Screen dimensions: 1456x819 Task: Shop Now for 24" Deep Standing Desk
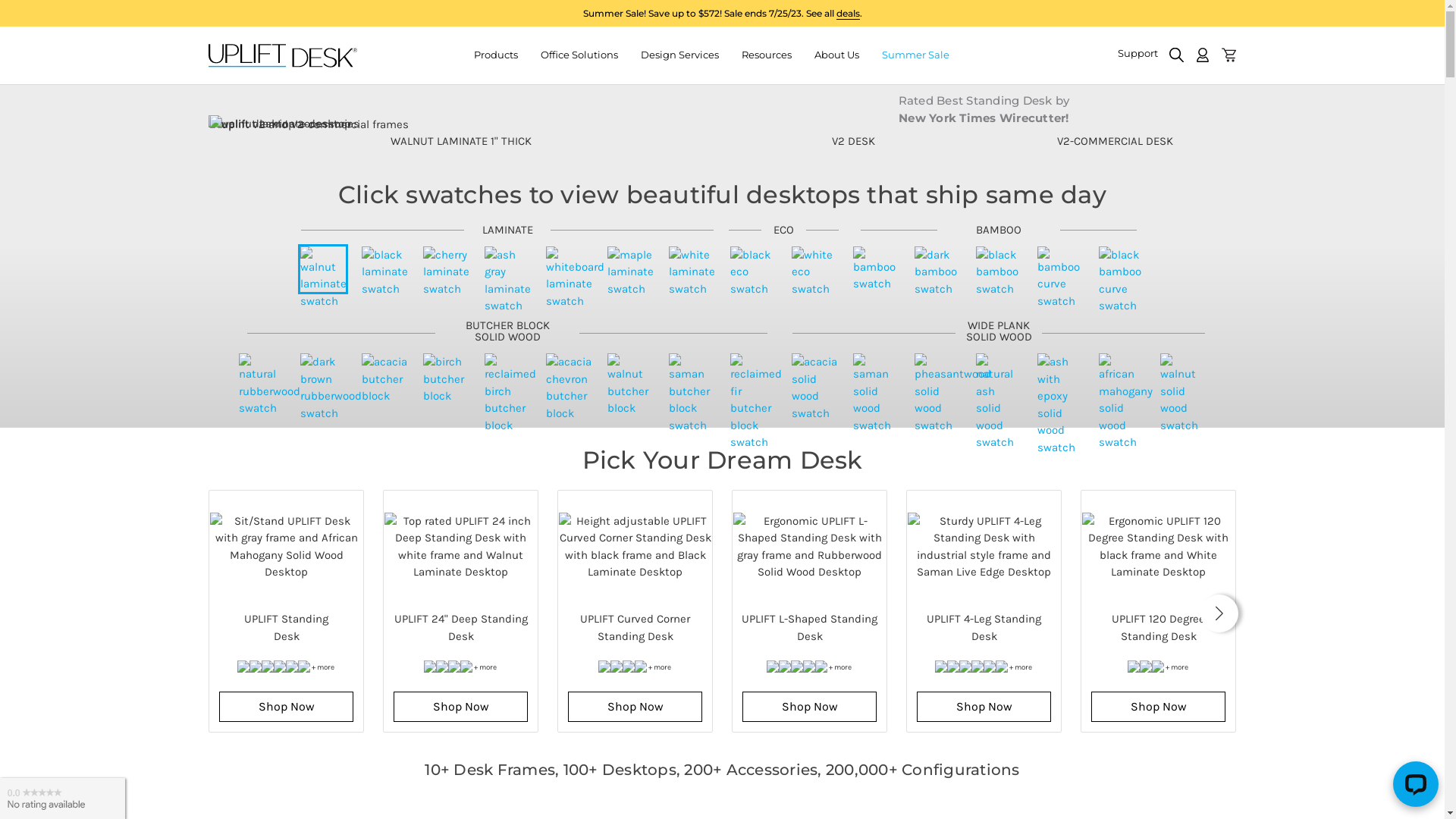tap(460, 707)
